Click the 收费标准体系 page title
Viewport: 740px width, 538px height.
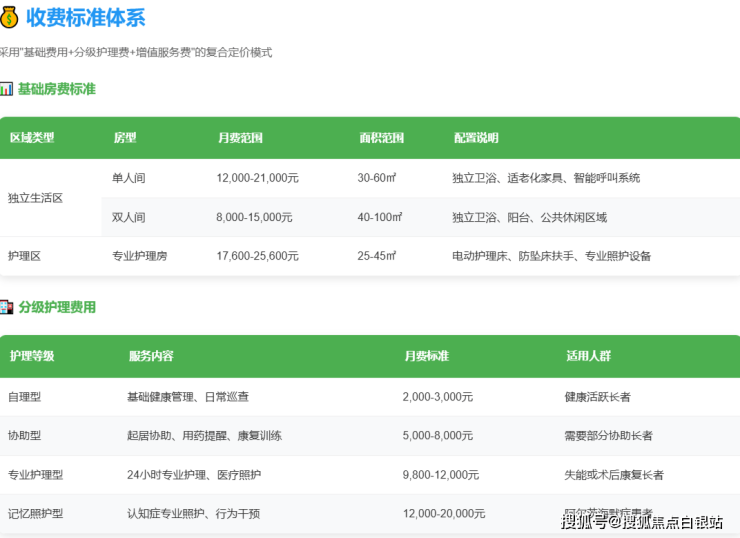tap(85, 17)
